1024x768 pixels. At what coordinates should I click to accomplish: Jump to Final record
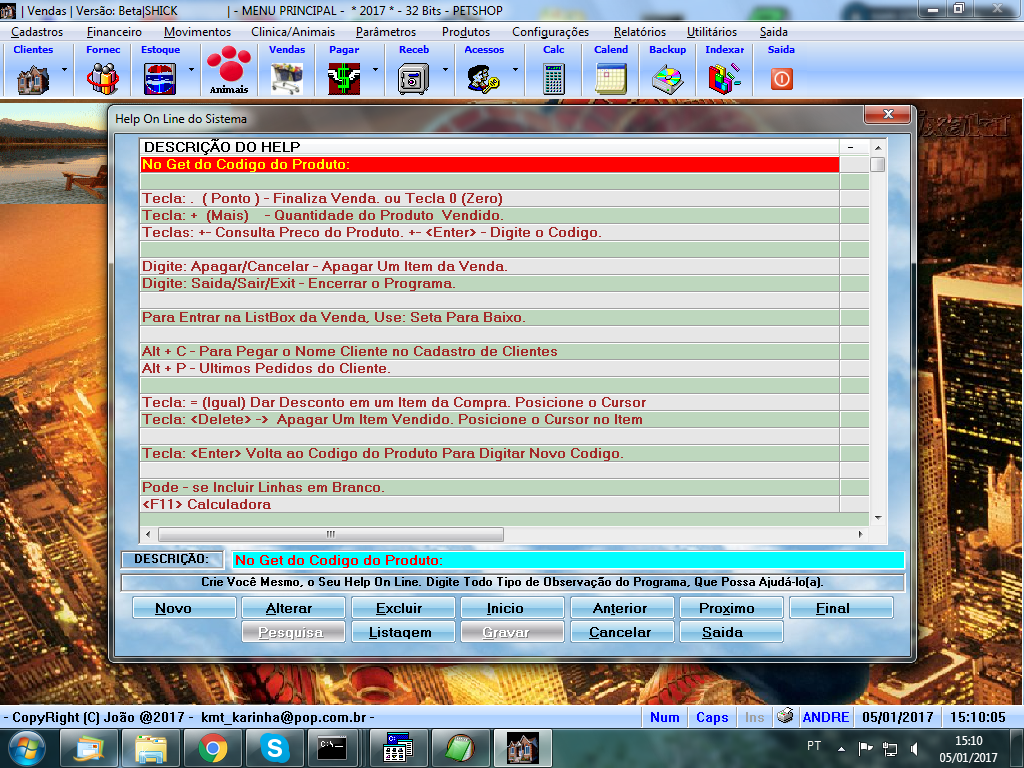841,608
